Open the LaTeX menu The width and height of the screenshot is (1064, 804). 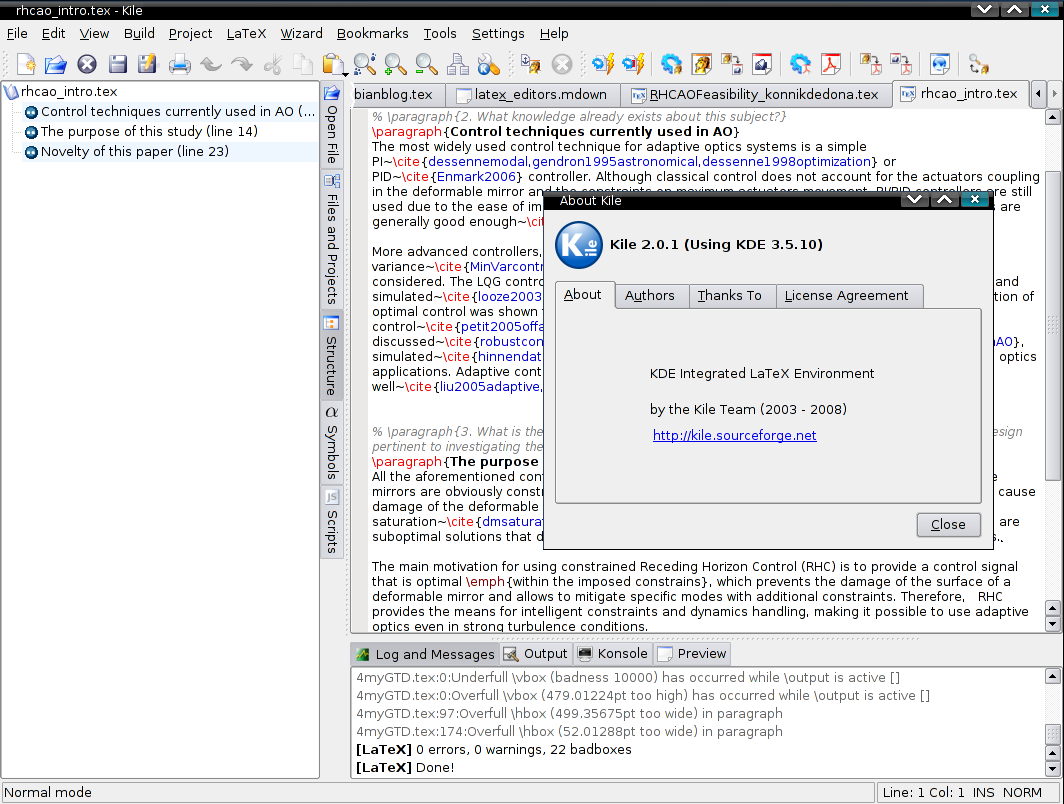(246, 33)
